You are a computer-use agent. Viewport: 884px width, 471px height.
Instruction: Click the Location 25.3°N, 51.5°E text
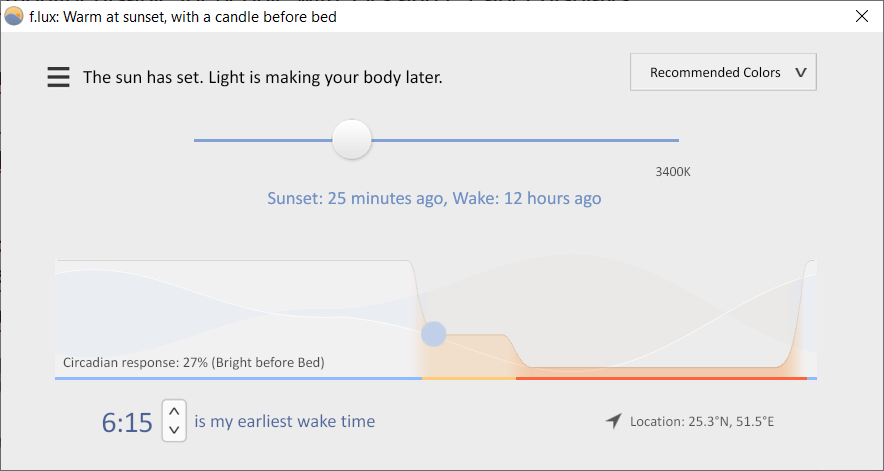point(702,421)
